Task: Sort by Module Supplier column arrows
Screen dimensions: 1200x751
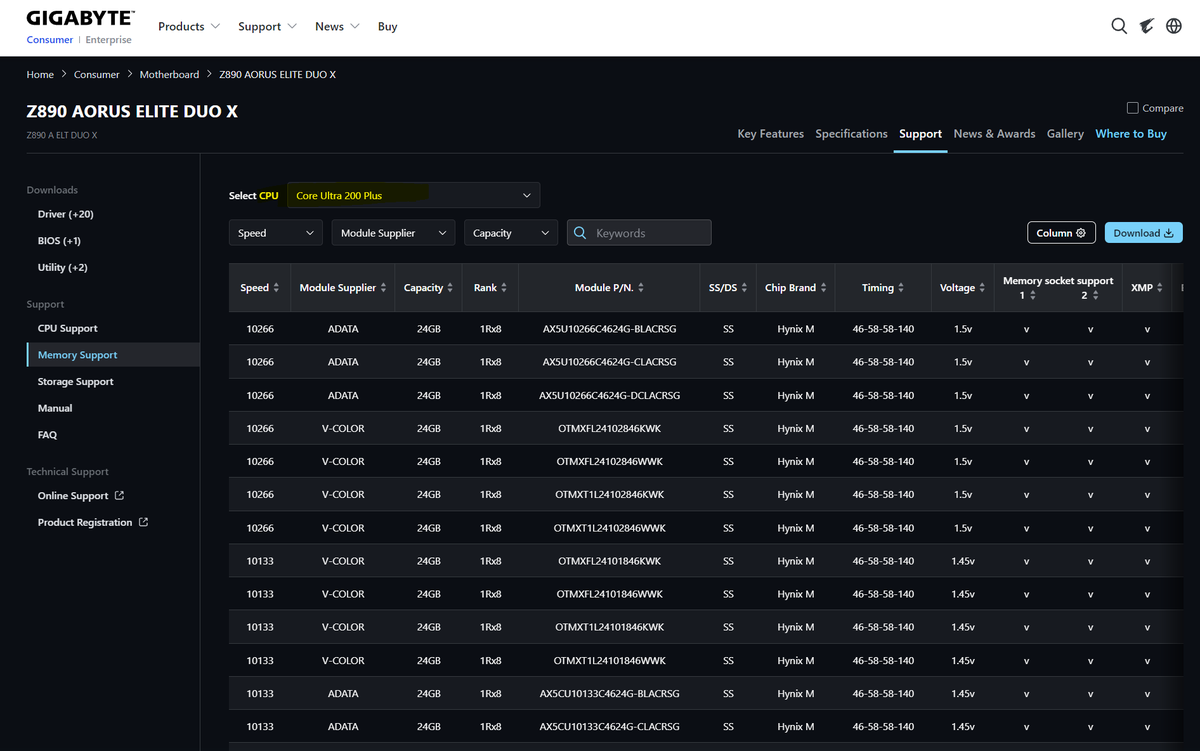Action: pyautogui.click(x=383, y=288)
